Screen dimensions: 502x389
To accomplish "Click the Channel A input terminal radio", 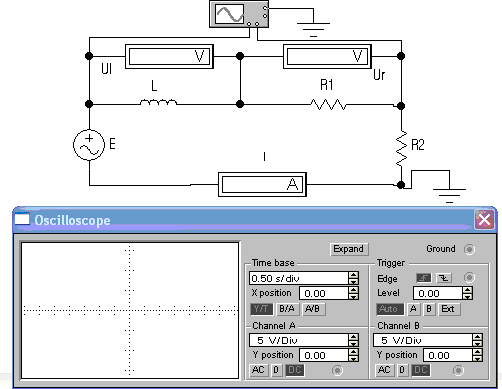I will [x=337, y=370].
